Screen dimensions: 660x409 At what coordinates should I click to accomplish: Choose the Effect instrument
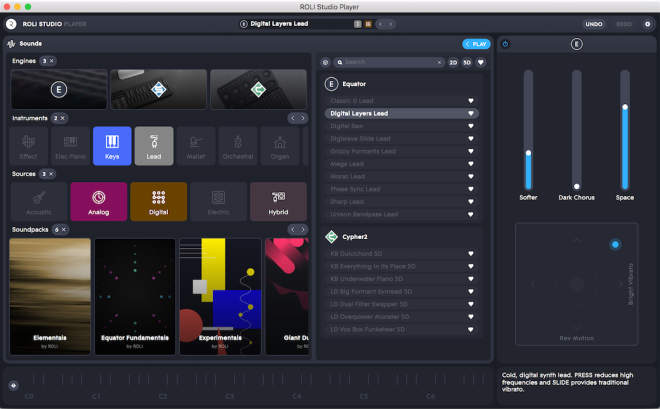28,146
